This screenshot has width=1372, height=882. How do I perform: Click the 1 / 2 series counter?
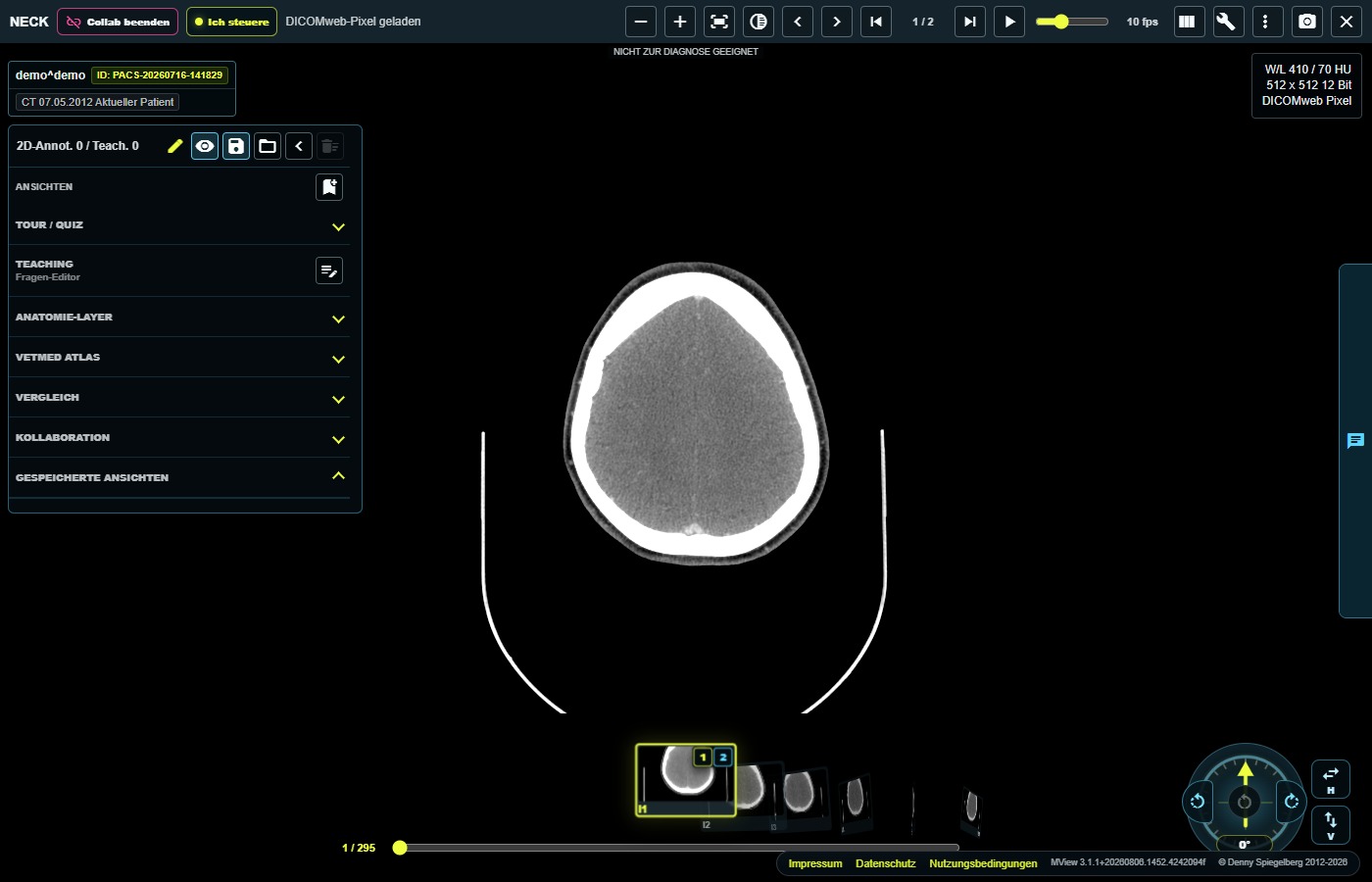click(x=923, y=22)
